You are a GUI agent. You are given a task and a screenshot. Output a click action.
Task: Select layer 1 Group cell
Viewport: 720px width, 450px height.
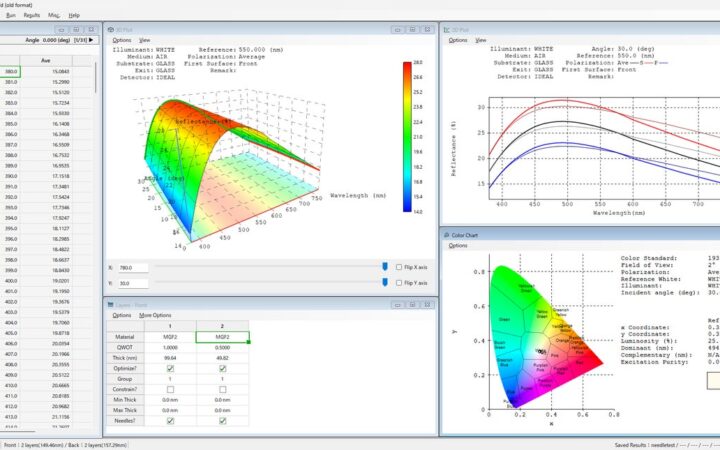170,379
